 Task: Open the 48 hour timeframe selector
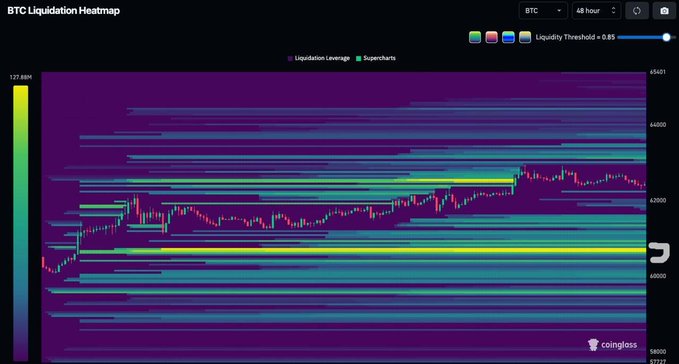[x=596, y=11]
